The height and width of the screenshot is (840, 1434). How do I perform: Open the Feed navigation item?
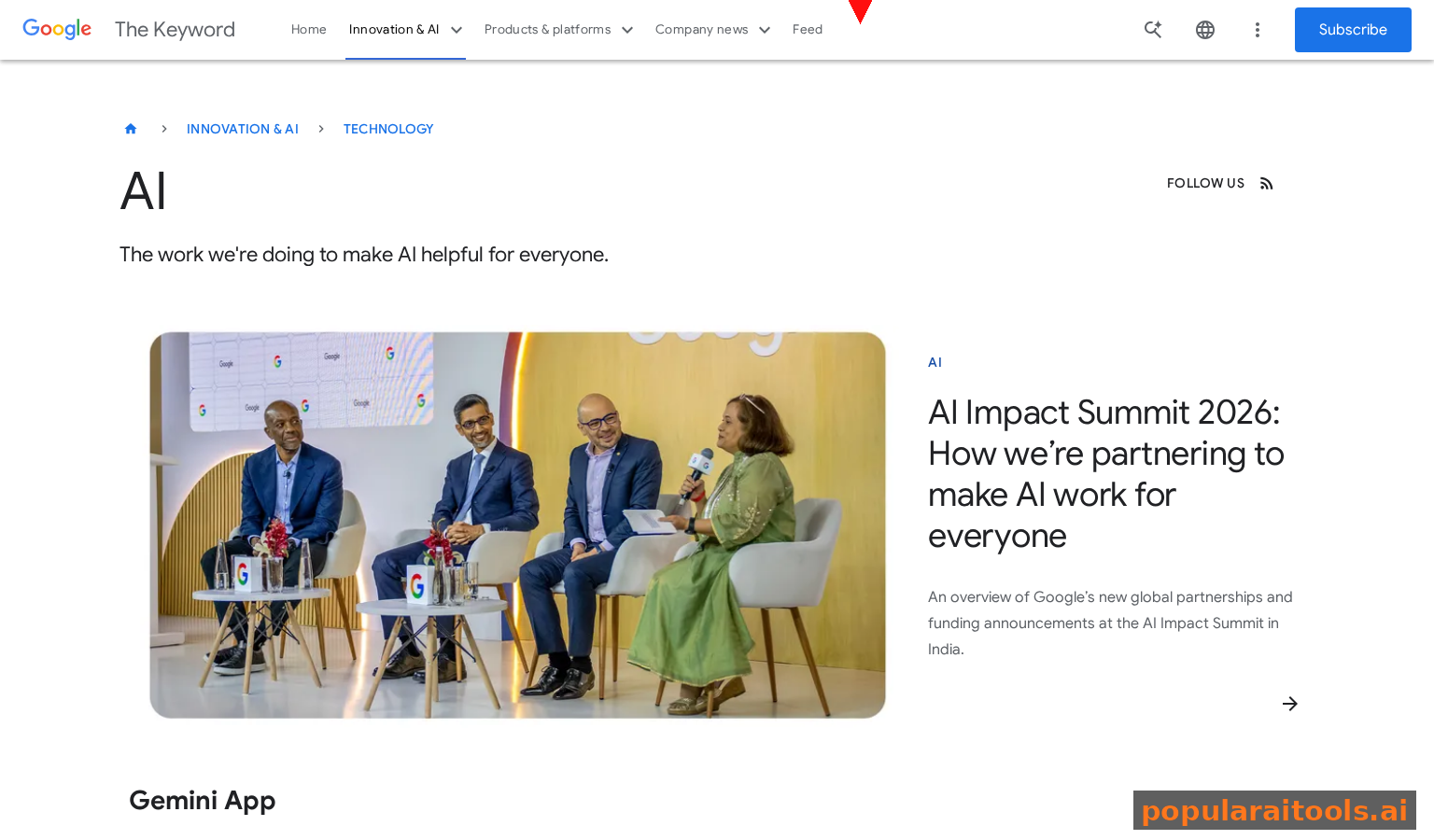click(807, 29)
